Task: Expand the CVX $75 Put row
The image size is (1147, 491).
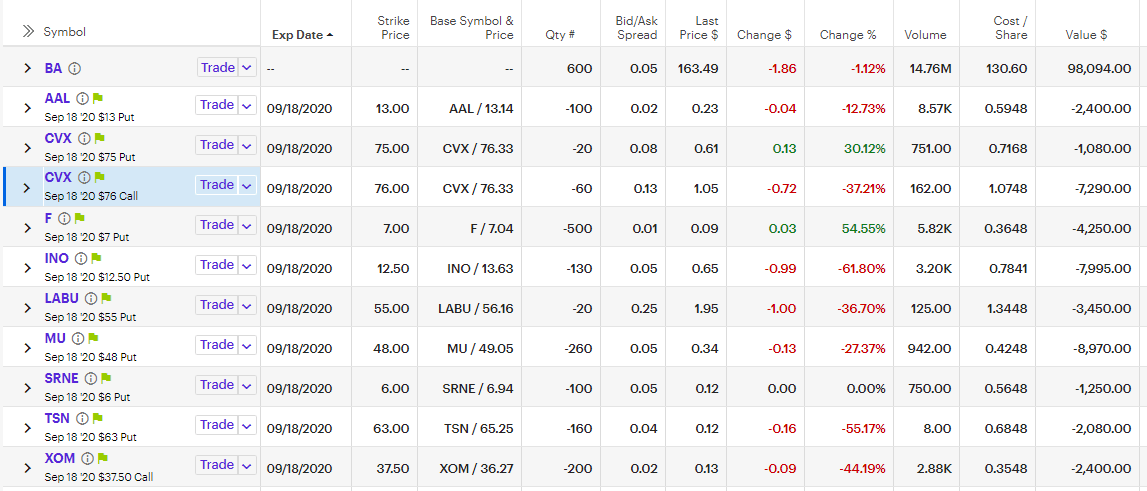Action: click(x=28, y=148)
